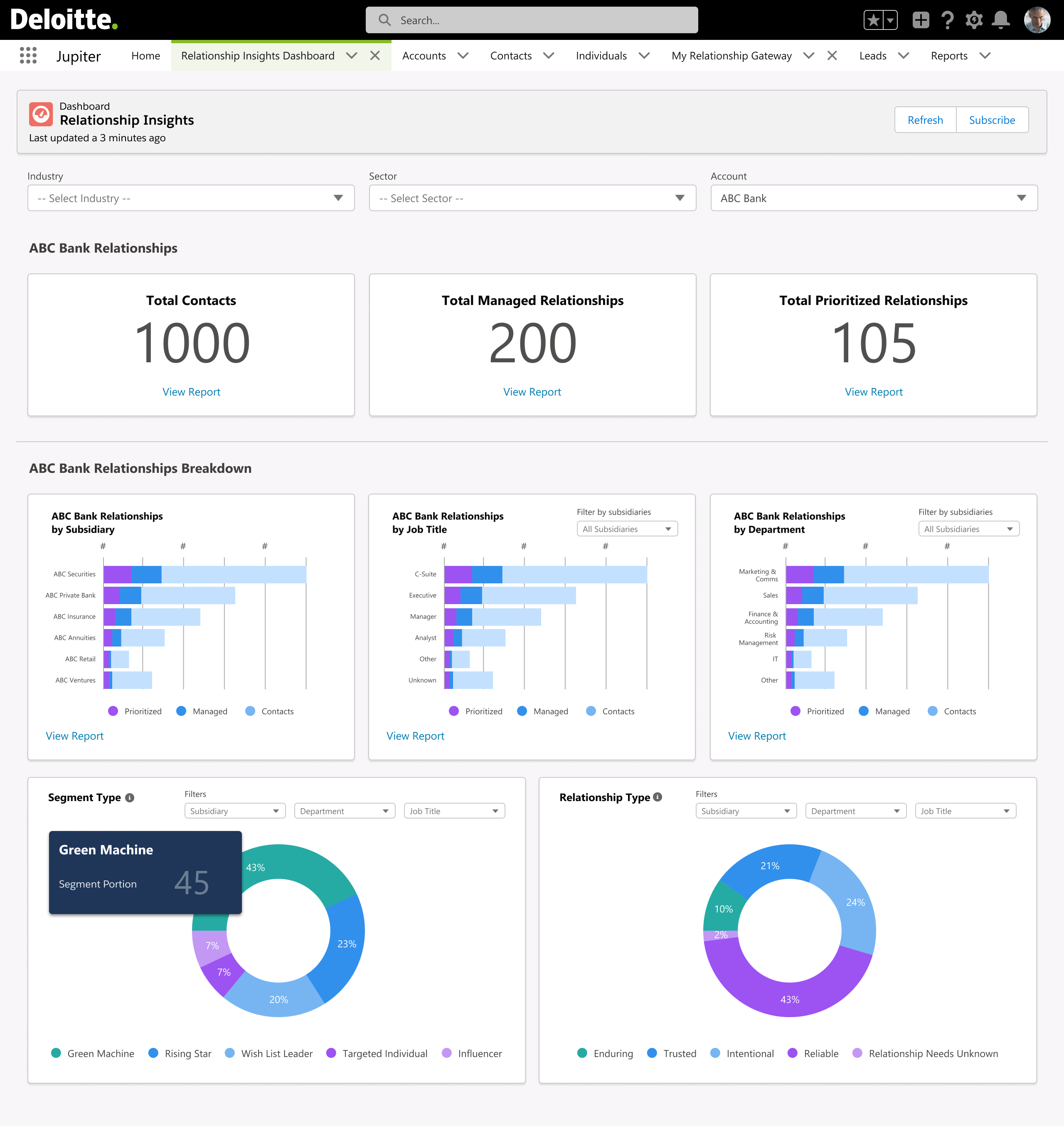Open the Select Industry dropdown
Screen dimensions: 1064x1126
point(191,198)
